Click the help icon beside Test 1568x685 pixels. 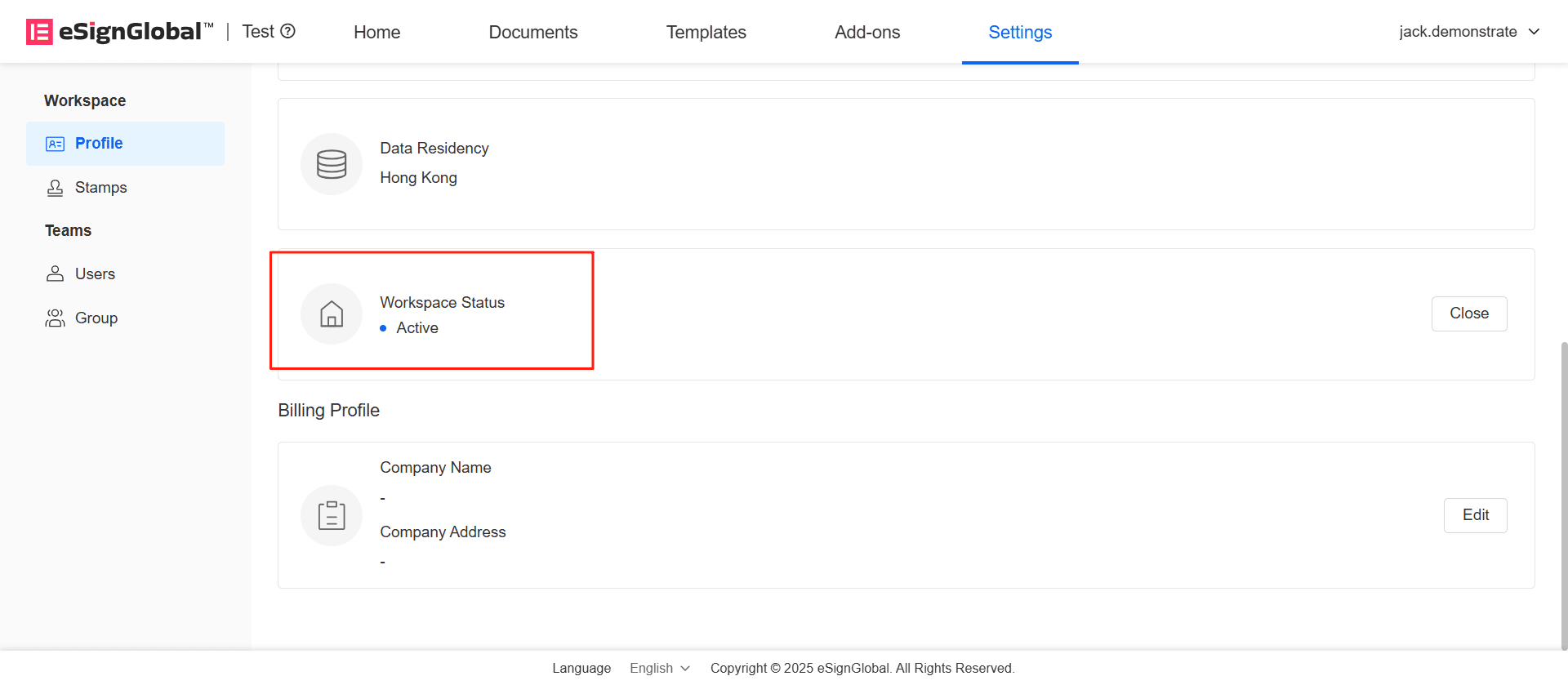[x=287, y=31]
